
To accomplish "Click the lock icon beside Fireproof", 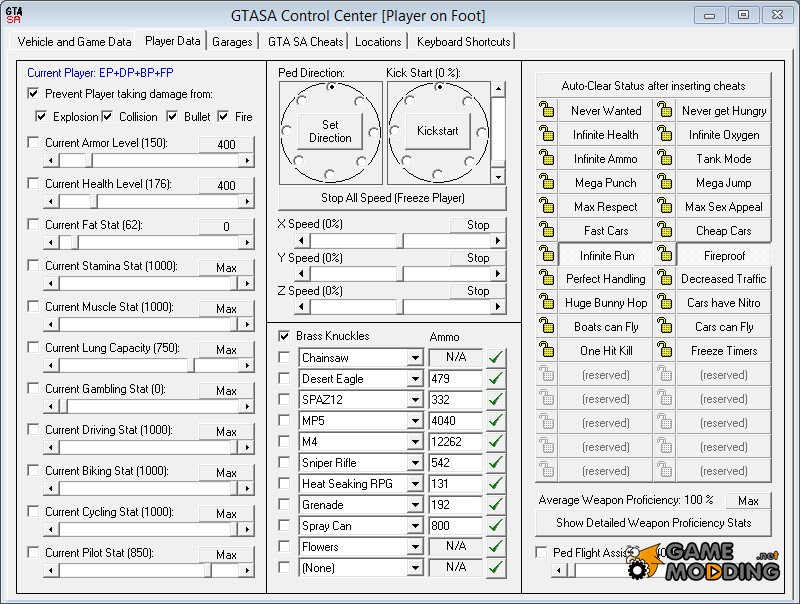I will click(664, 254).
